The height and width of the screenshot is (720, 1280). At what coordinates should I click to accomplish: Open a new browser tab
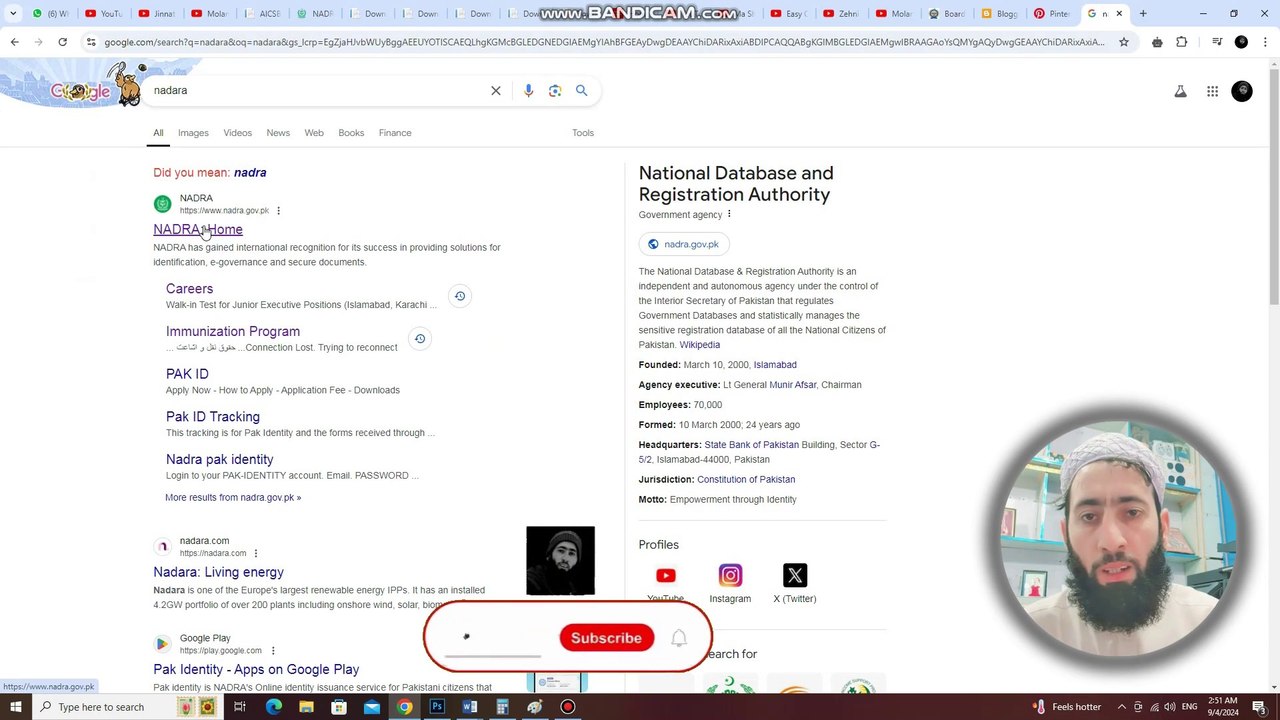pos(1143,14)
